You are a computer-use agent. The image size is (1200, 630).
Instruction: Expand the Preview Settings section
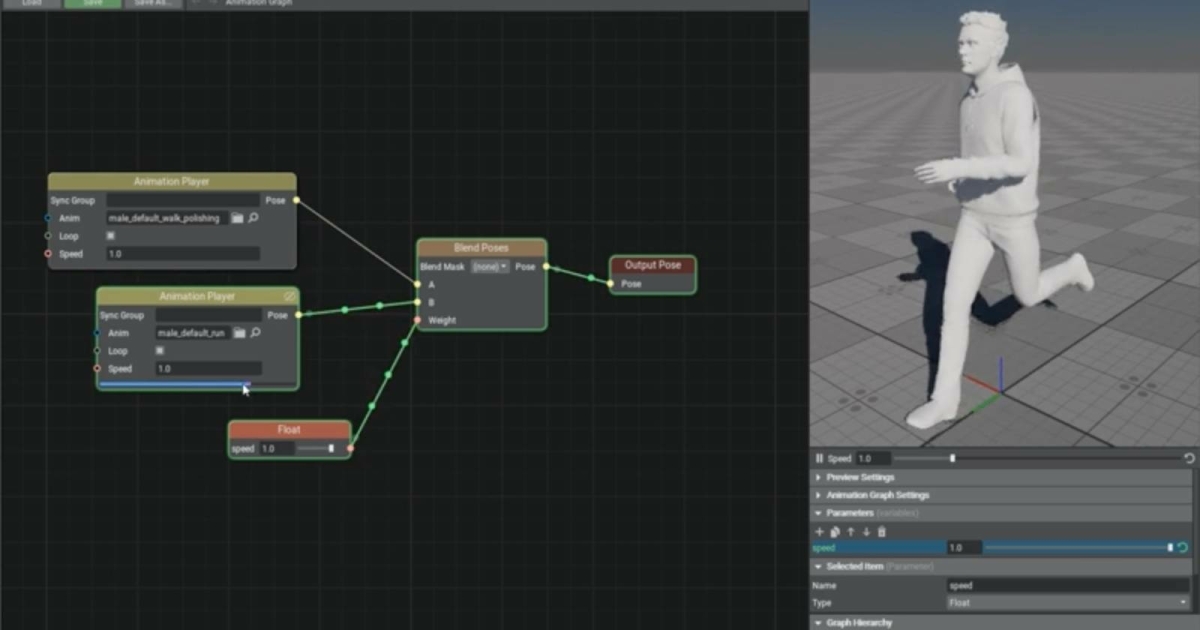click(x=860, y=477)
